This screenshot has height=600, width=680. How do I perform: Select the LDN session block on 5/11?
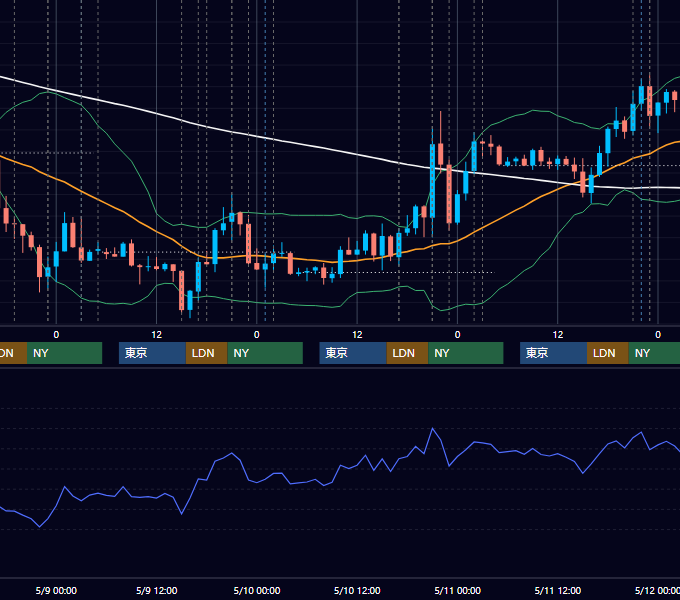(608, 353)
